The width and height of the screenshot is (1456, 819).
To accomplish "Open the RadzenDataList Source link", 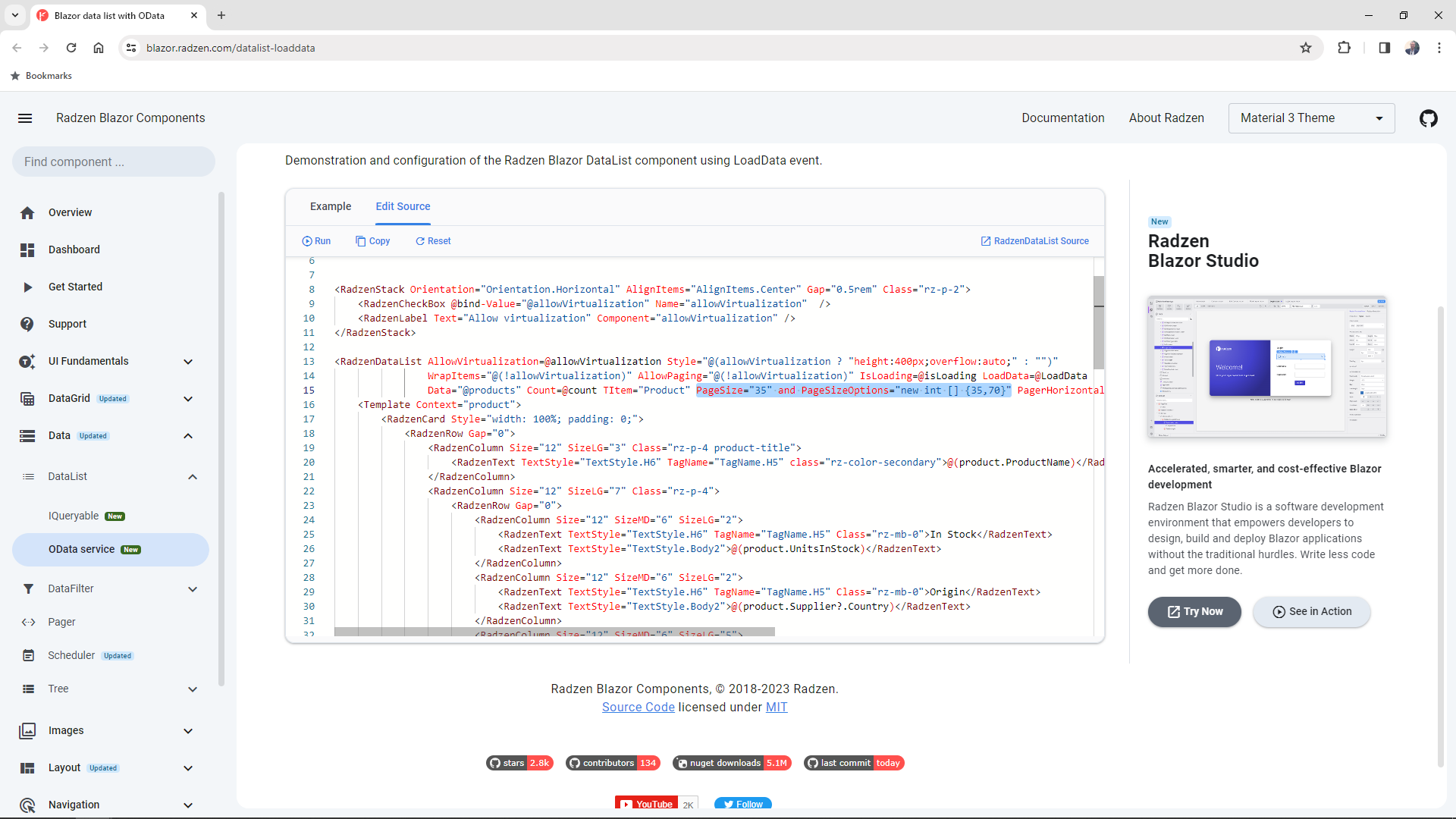I will 1034,241.
